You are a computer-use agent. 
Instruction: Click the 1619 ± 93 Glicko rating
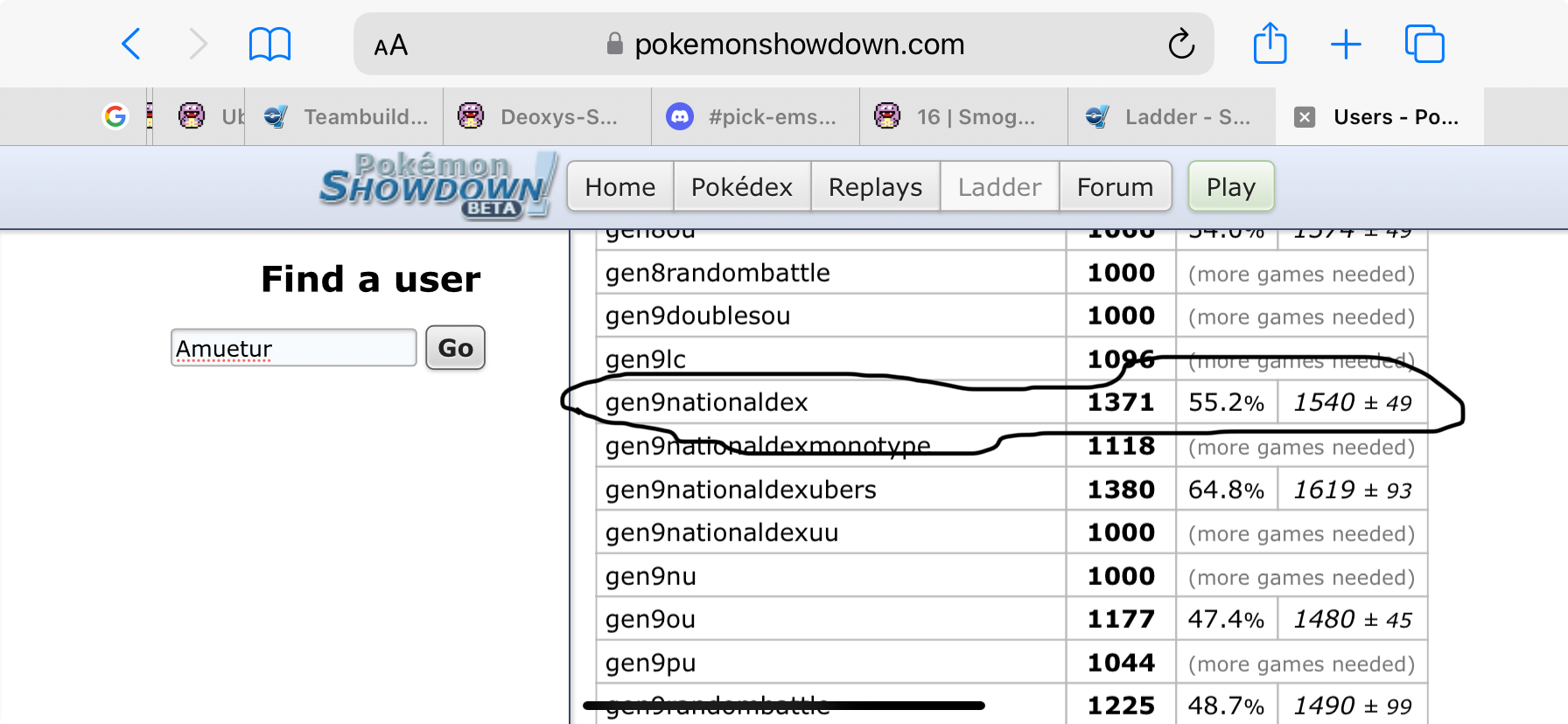click(x=1353, y=490)
